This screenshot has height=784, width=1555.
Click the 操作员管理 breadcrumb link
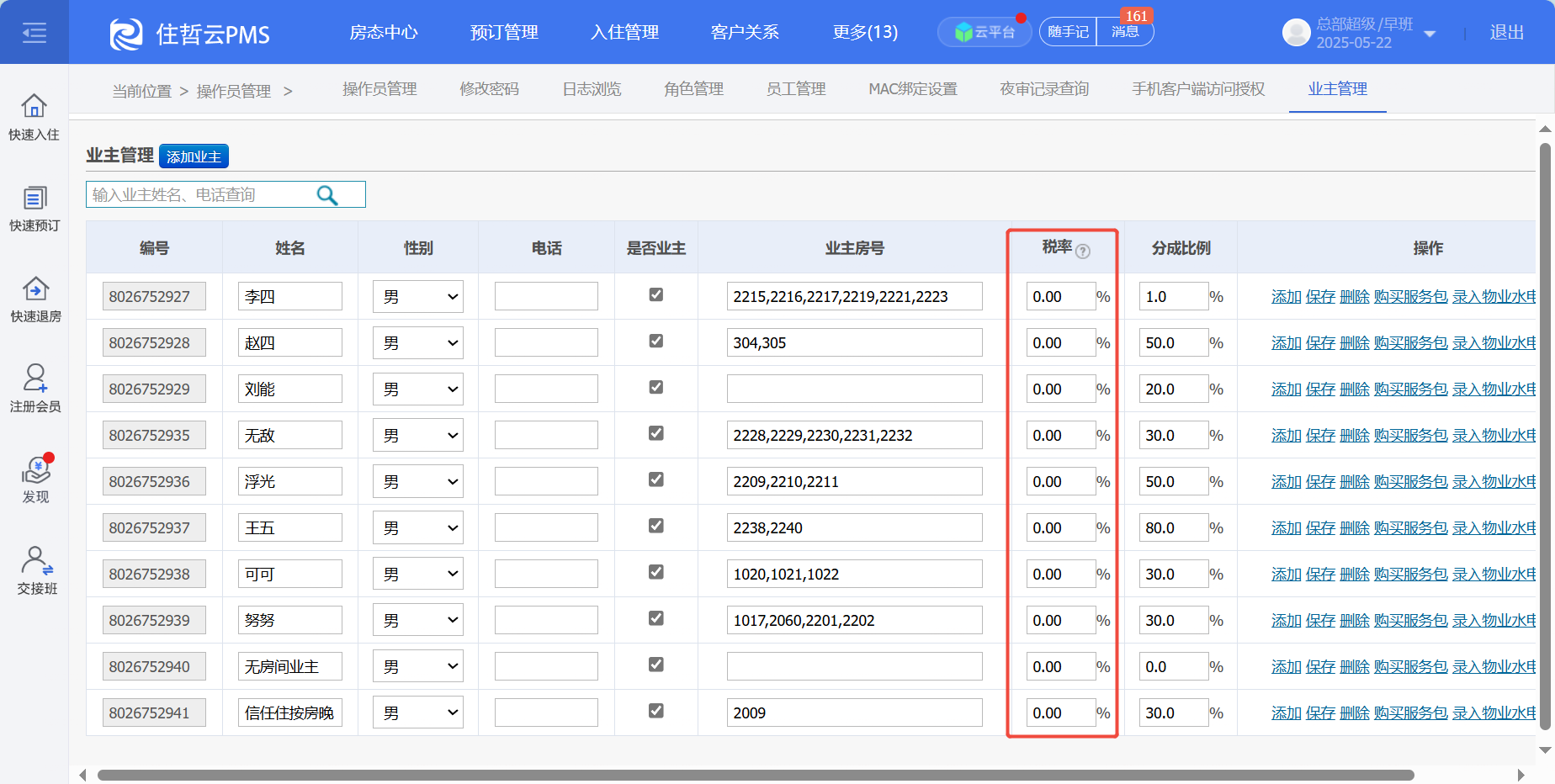tap(233, 91)
